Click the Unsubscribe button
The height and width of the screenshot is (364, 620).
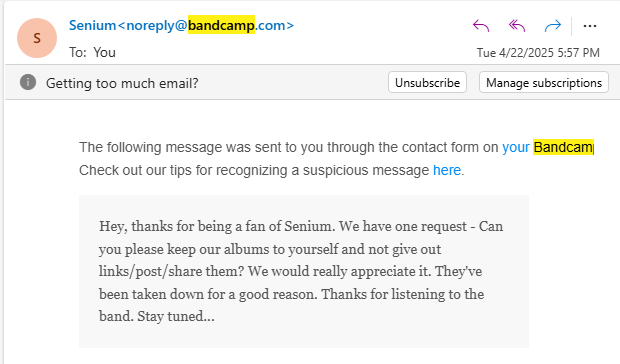point(427,82)
